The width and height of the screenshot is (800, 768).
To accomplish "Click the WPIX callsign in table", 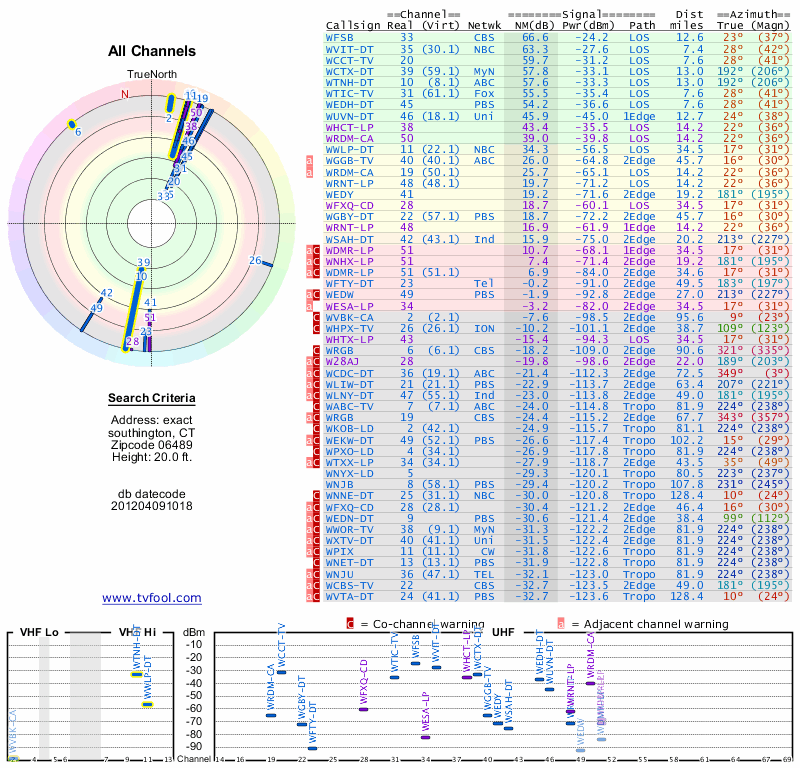I will 339,552.
